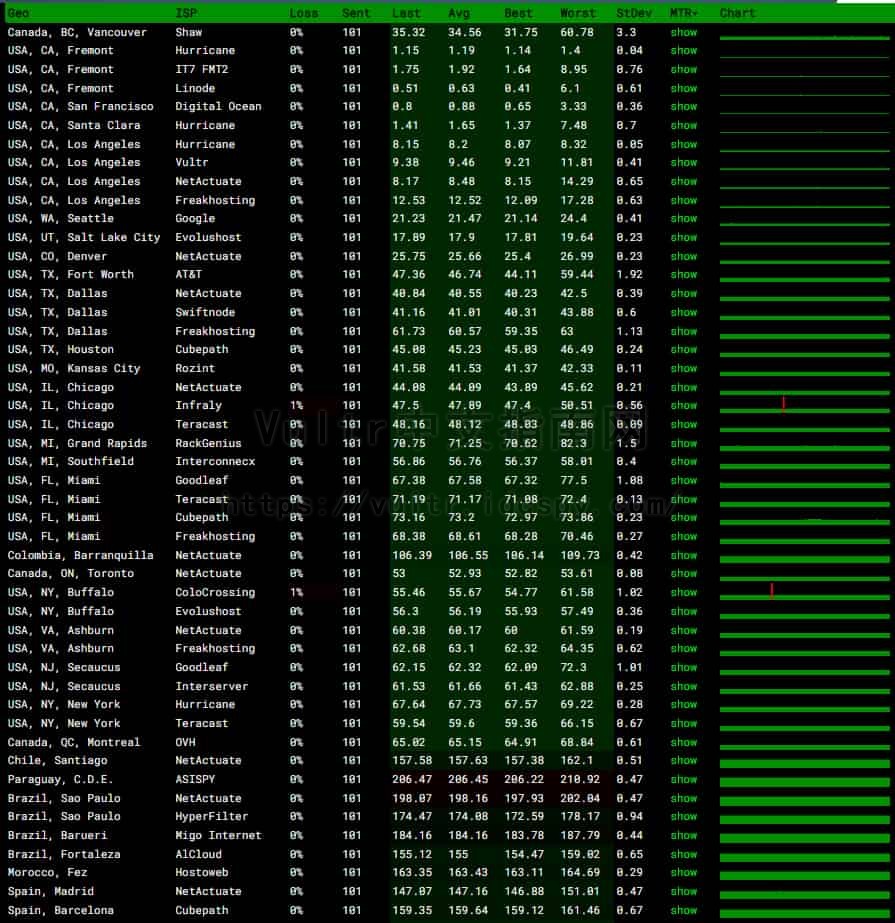The width and height of the screenshot is (895, 923).
Task: Click the Chart column header
Action: coord(737,13)
